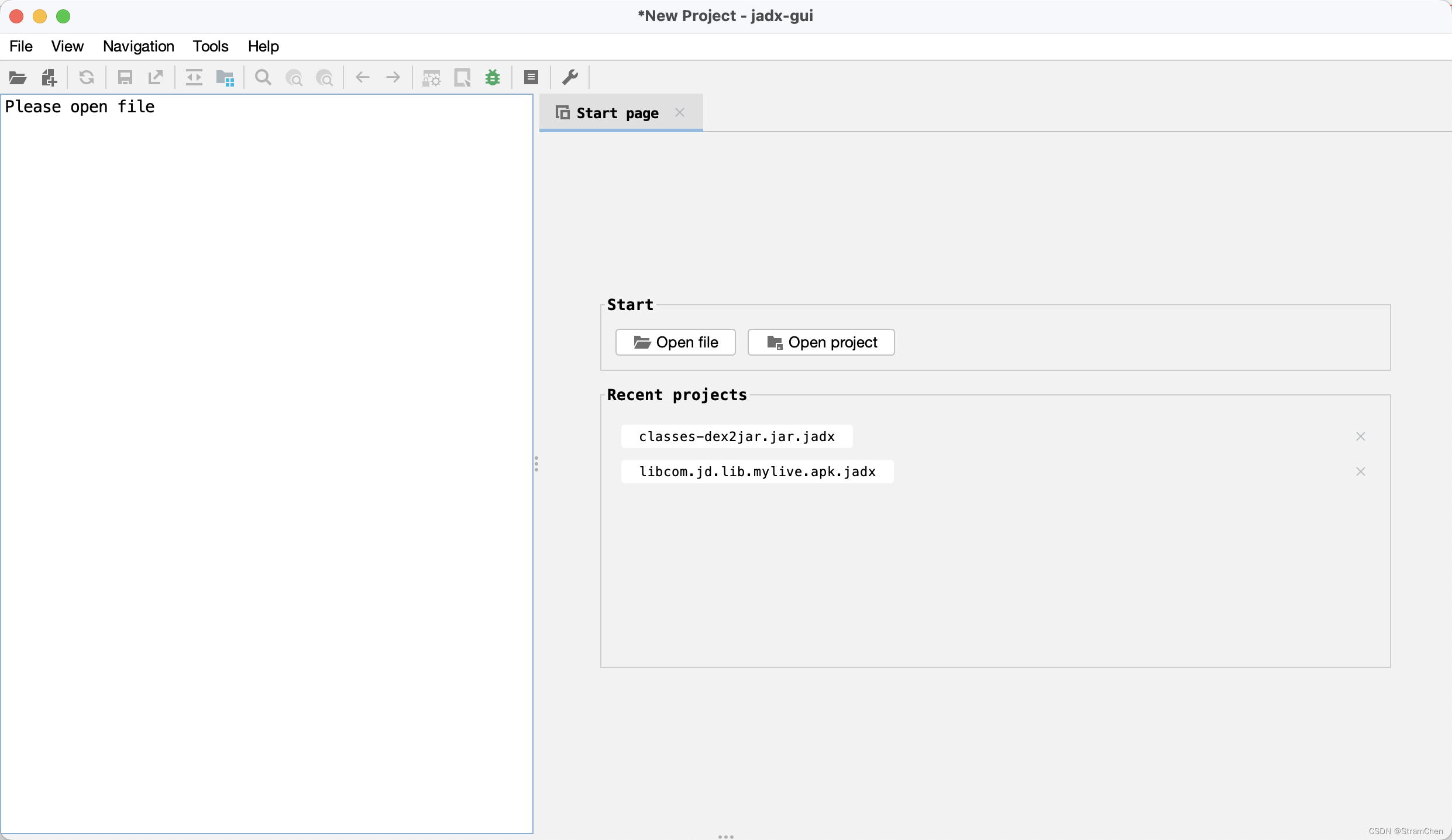Click the vertical split pane divider handle
This screenshot has width=1452, height=840.
click(x=536, y=464)
